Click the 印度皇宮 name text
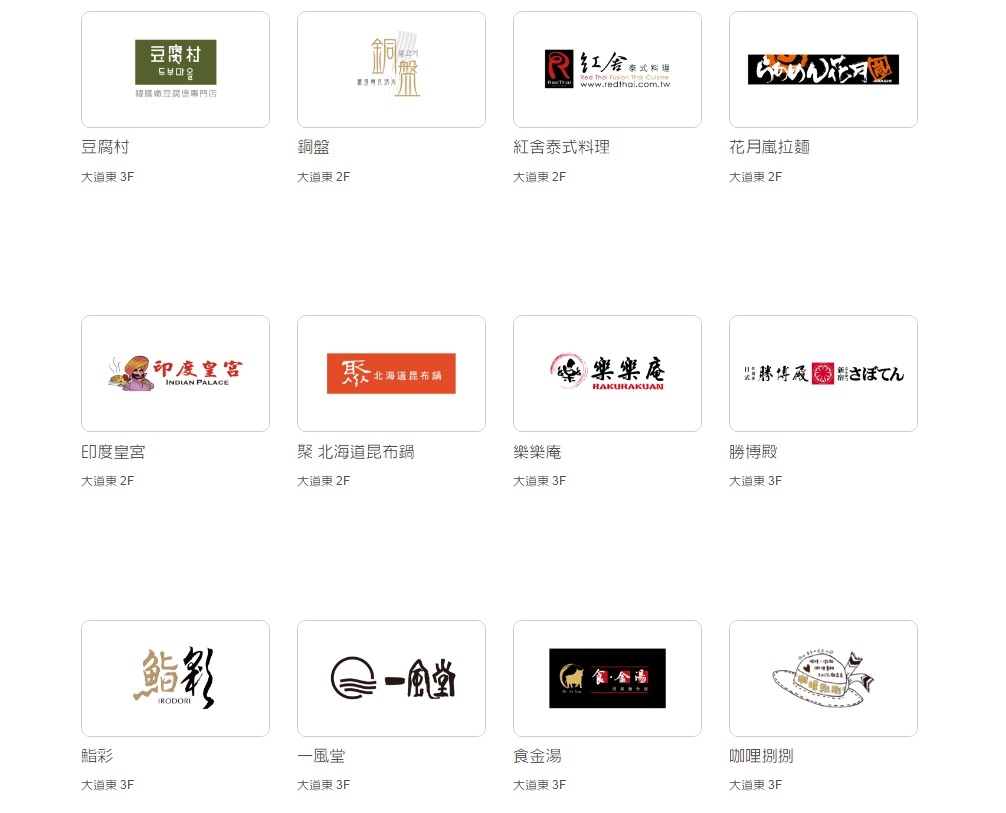1006x813 pixels. click(x=113, y=452)
